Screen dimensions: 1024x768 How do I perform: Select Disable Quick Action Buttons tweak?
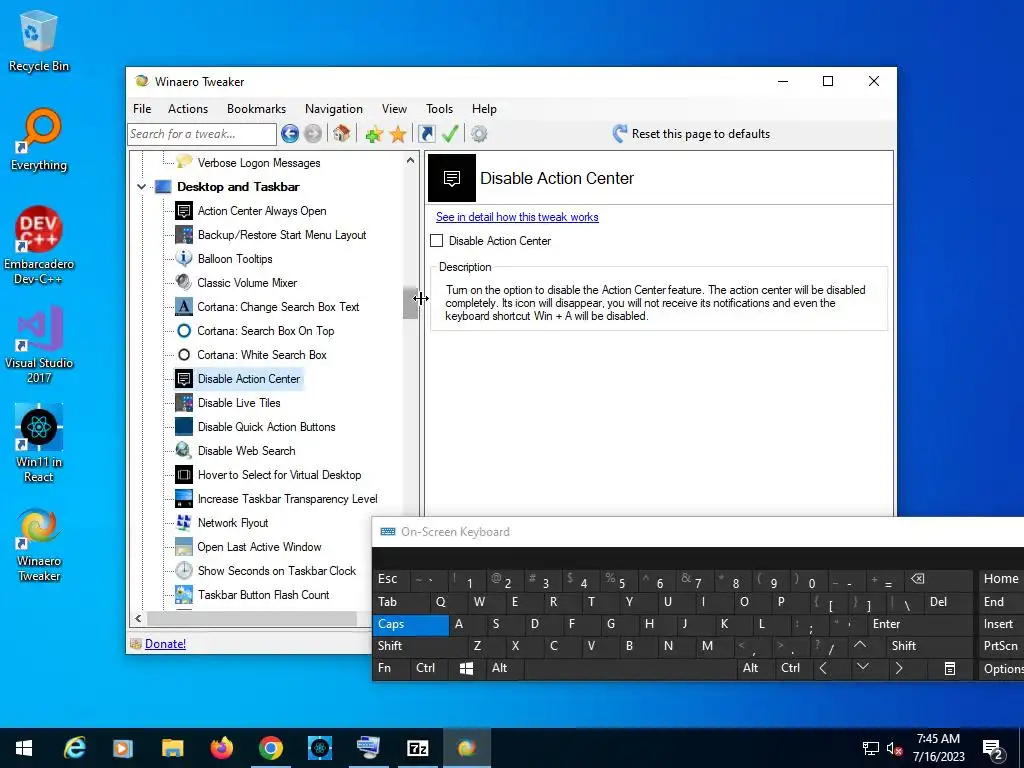pyautogui.click(x=266, y=427)
